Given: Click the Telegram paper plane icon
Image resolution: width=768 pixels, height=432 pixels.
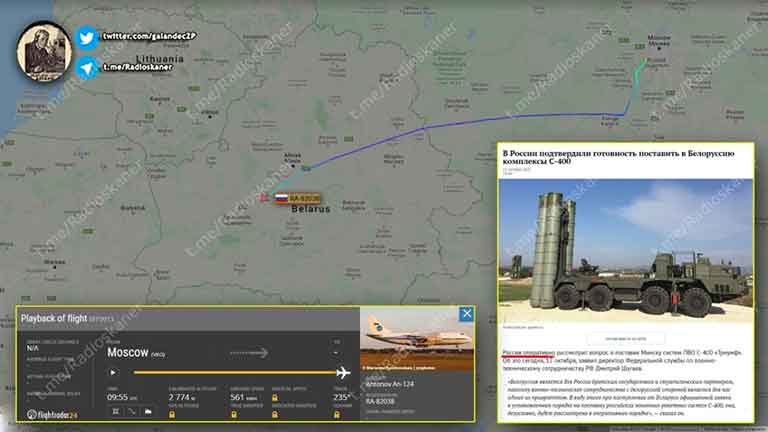Looking at the screenshot, I should pos(87,68).
